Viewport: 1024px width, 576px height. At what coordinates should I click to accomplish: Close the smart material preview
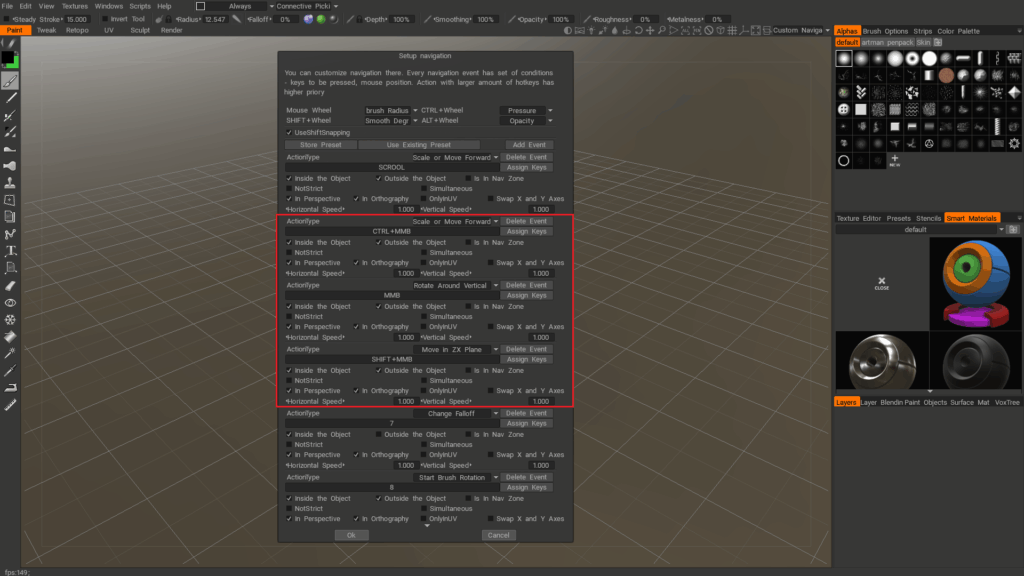(x=882, y=283)
